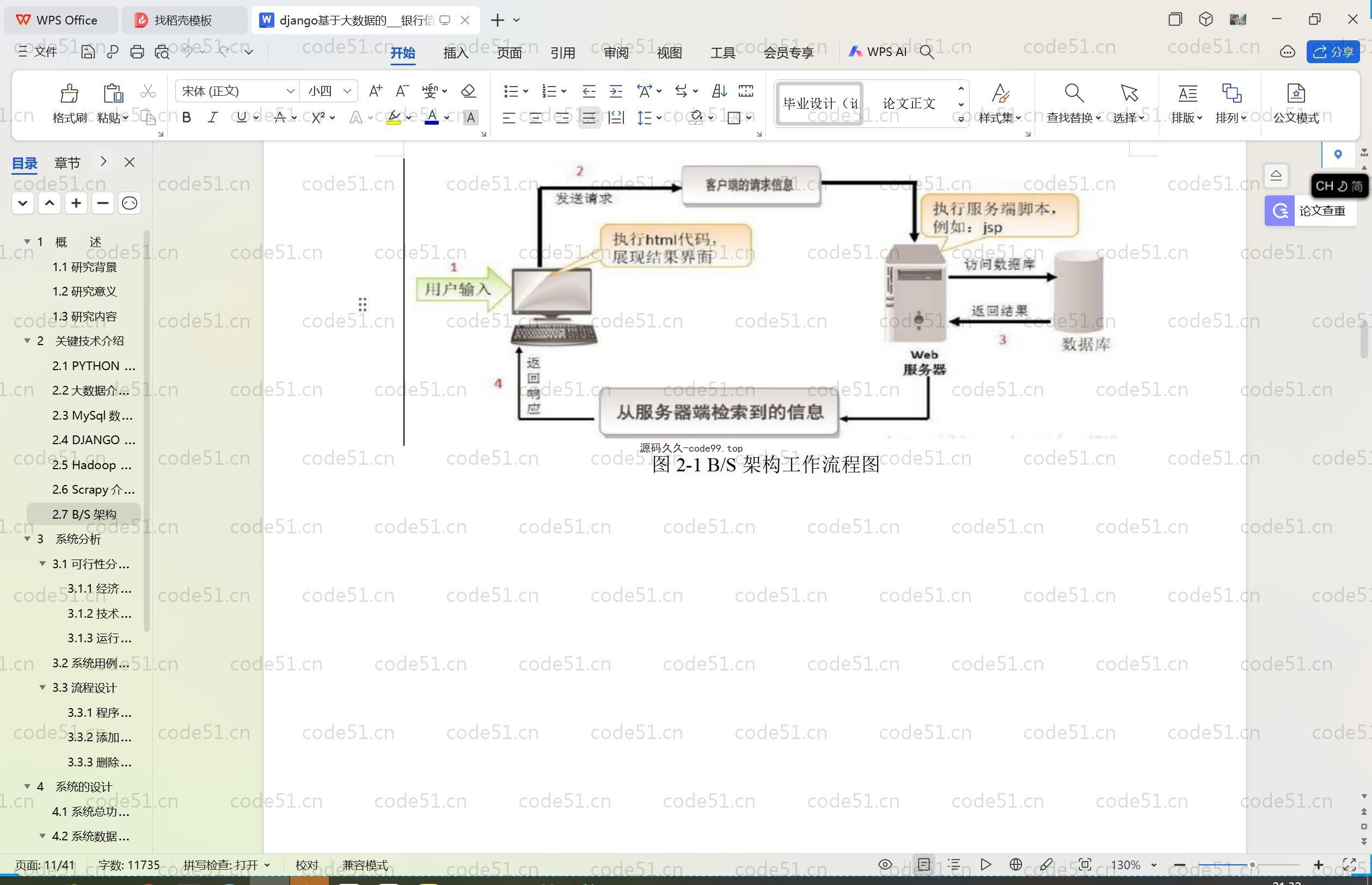Go to 2.4 DJANGO outline entry

pos(94,440)
